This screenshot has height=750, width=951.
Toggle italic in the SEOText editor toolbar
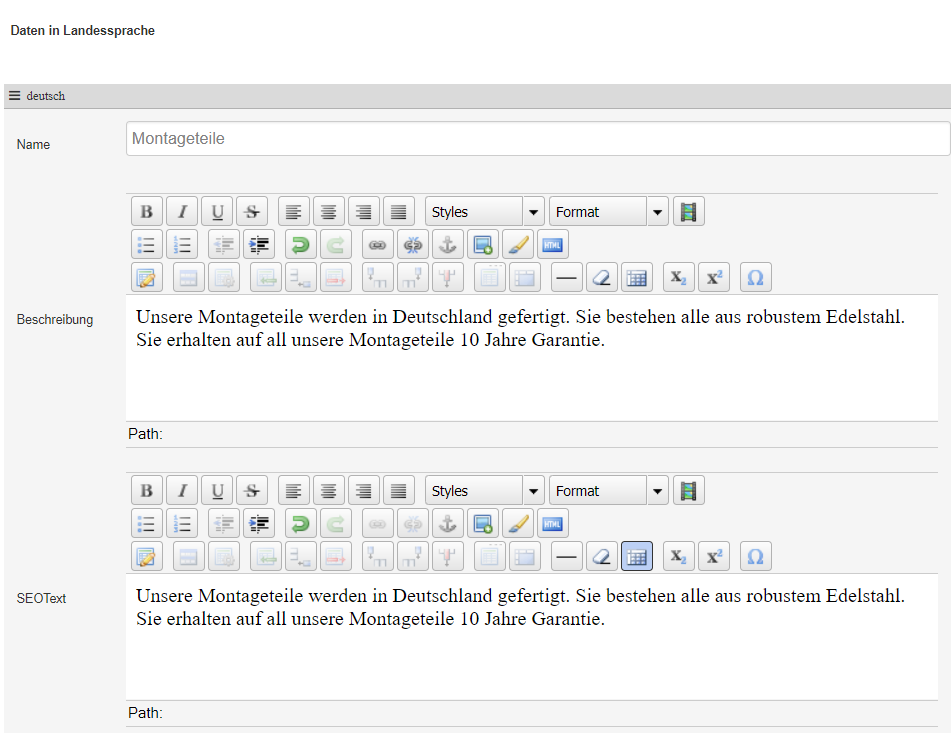(182, 491)
